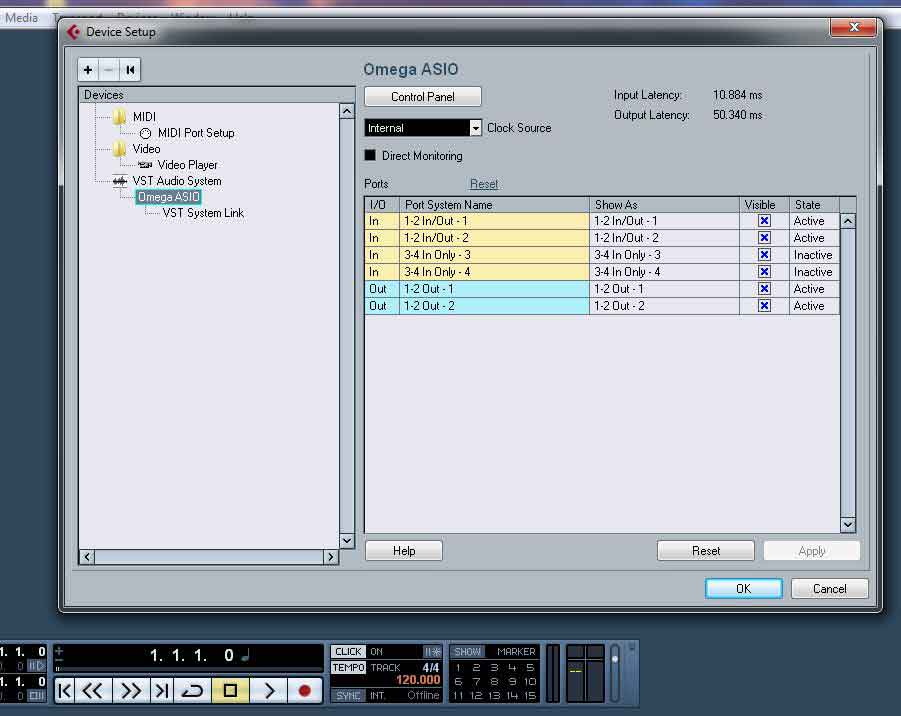901x716 pixels.
Task: Click the add device plus button
Action: coord(88,70)
